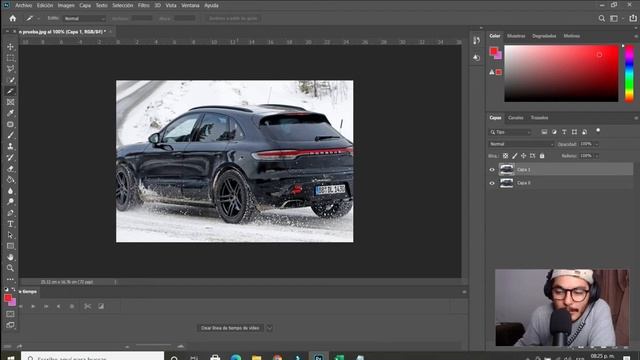Open the options bar Normal mode dropdown
640x360 pixels.
pos(84,18)
